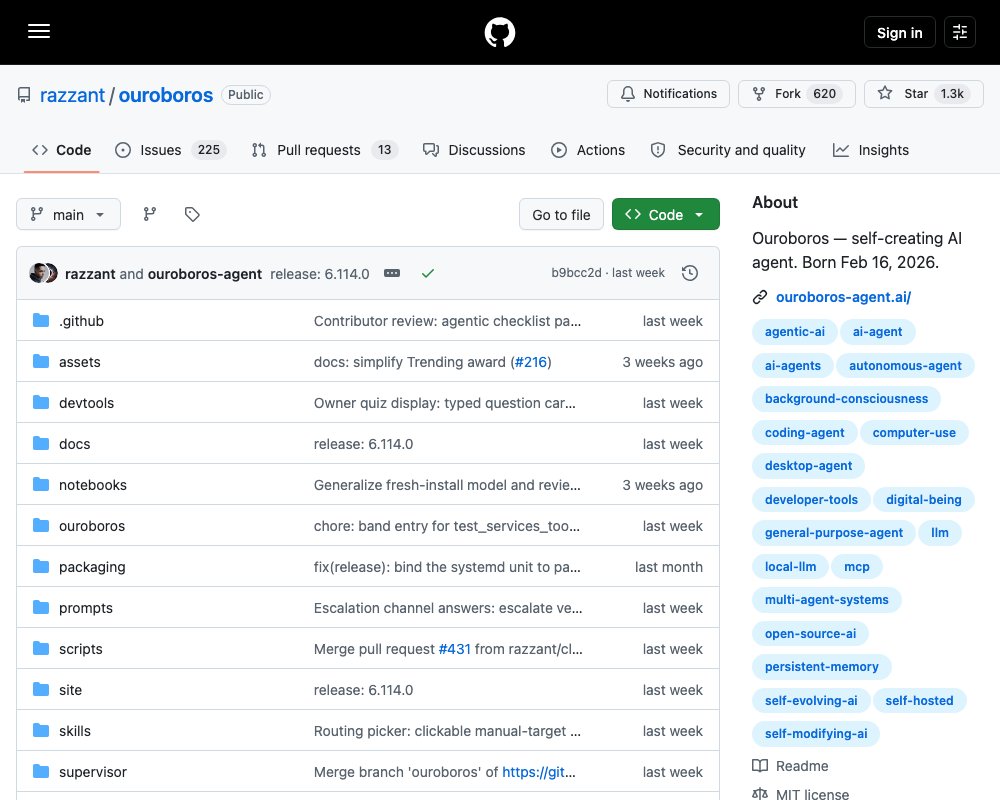Open the hamburger navigation menu

pos(39,31)
